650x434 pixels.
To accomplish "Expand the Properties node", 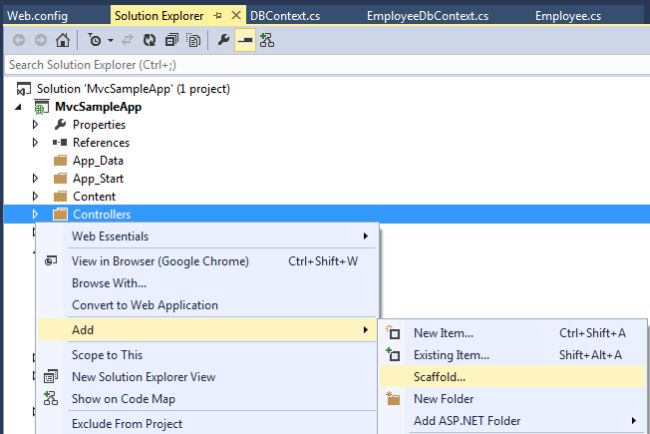I will pyautogui.click(x=35, y=124).
